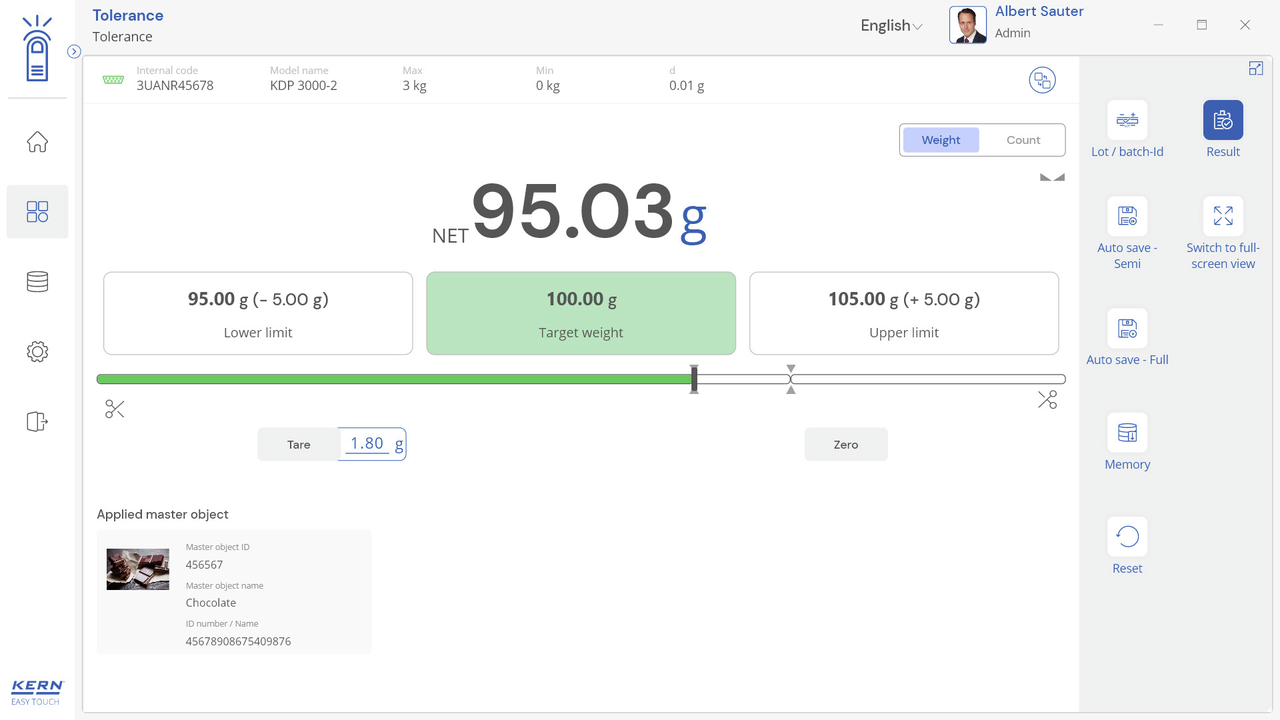Select Auto save - Full icon

click(1127, 328)
